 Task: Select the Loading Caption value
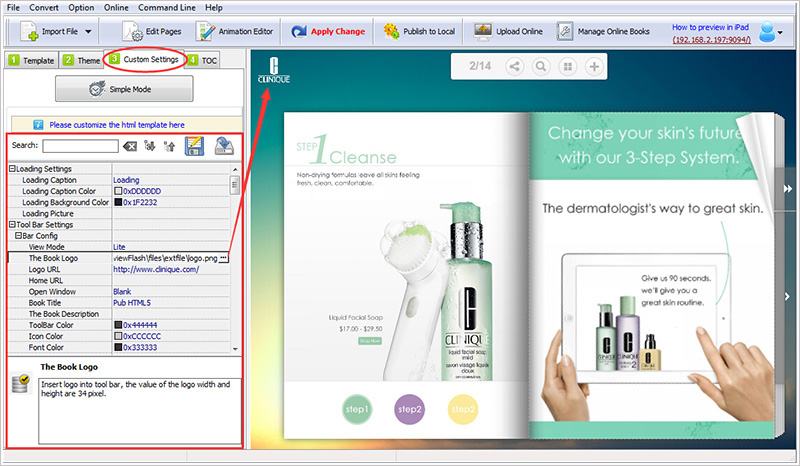(x=171, y=180)
